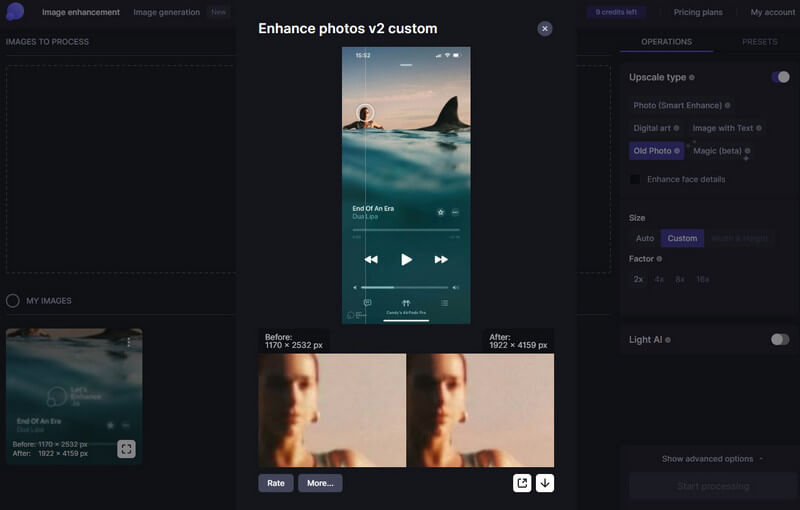The width and height of the screenshot is (800, 510).
Task: Click the fullscreen icon on thumbnail
Action: pyautogui.click(x=126, y=449)
